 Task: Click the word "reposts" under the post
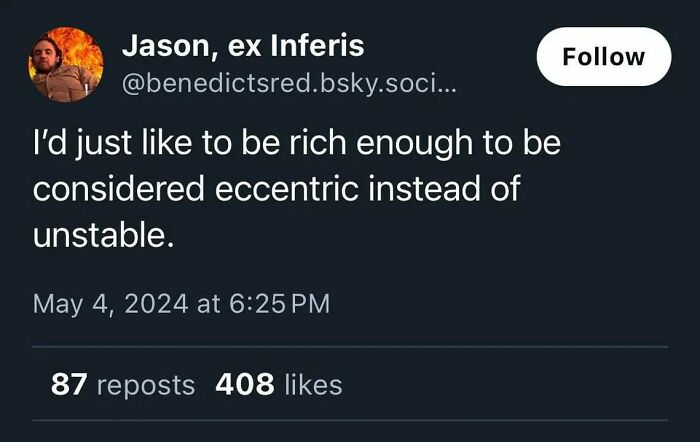[145, 384]
